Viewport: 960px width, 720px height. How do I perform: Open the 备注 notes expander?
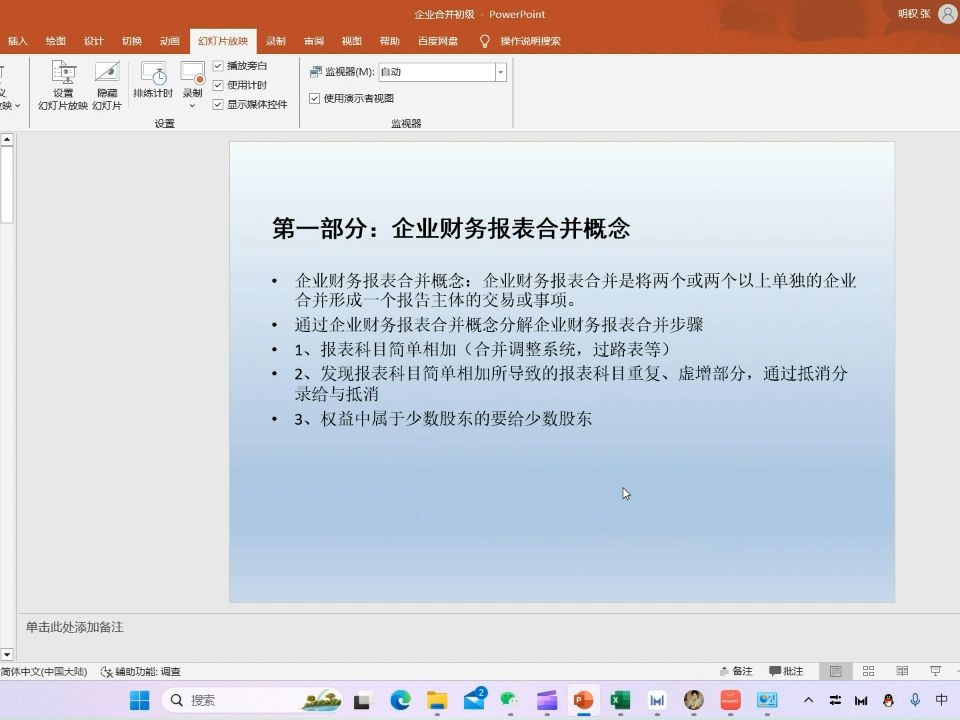[738, 671]
